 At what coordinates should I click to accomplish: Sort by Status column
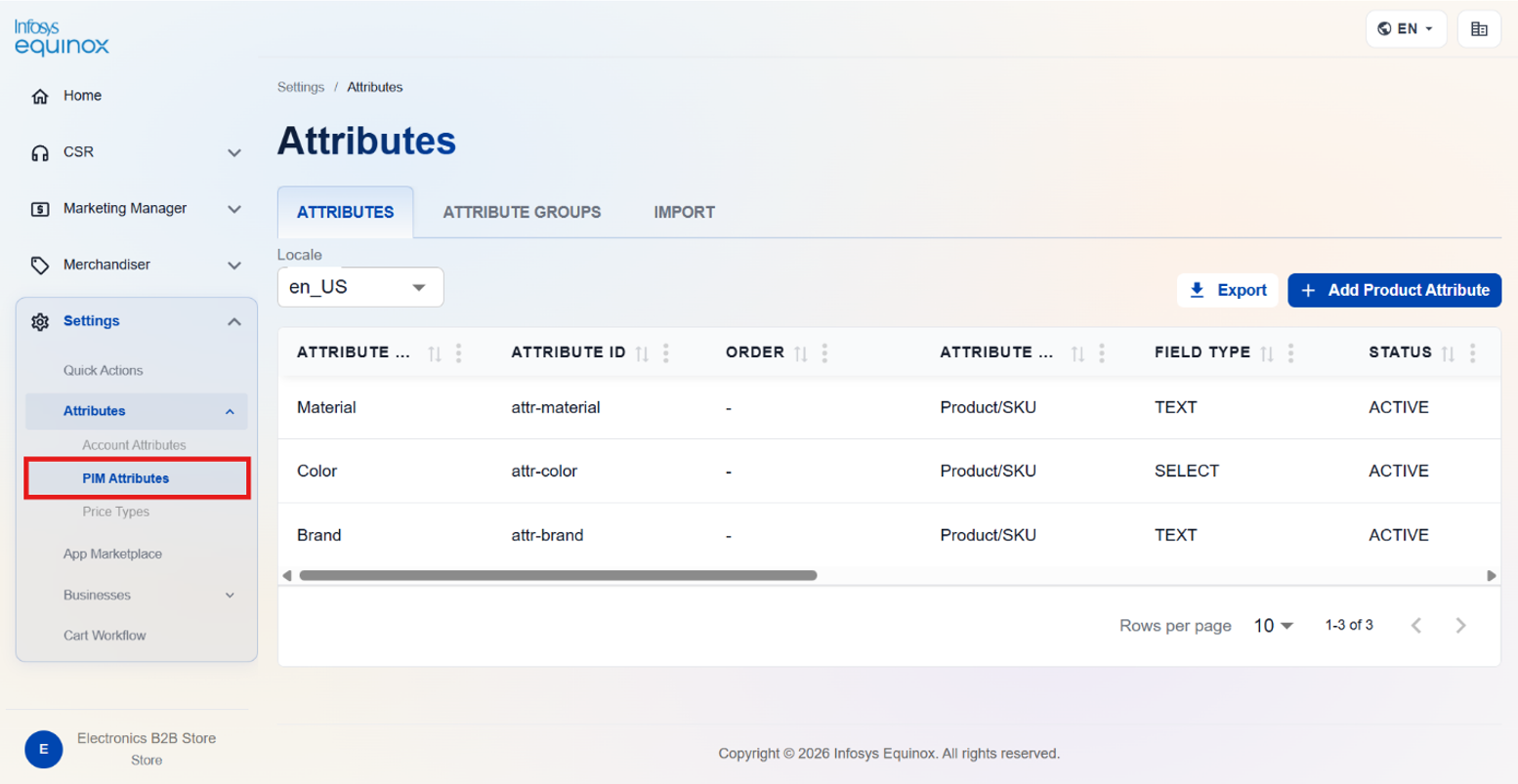[1449, 353]
